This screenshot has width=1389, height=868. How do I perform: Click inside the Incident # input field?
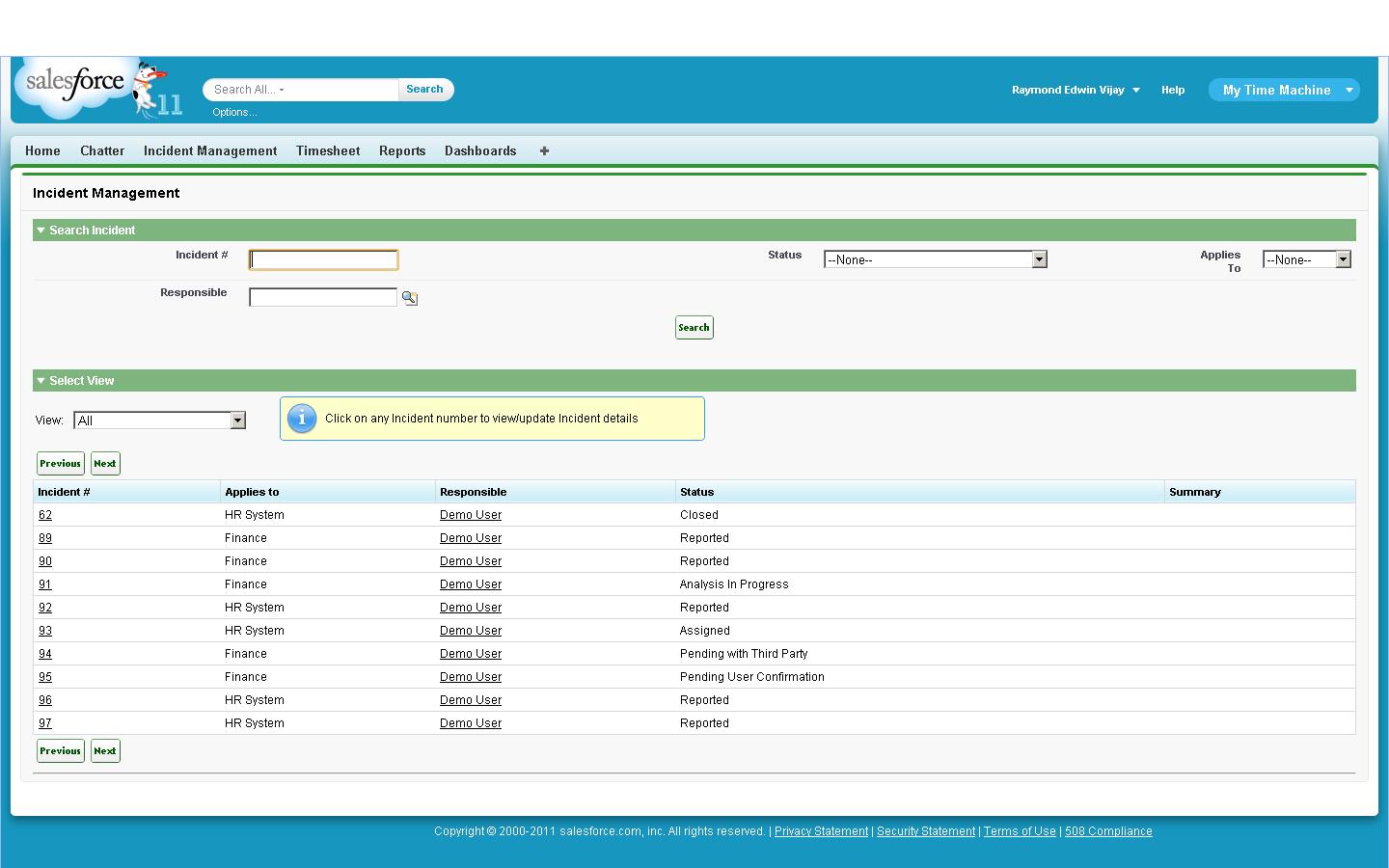(x=323, y=258)
